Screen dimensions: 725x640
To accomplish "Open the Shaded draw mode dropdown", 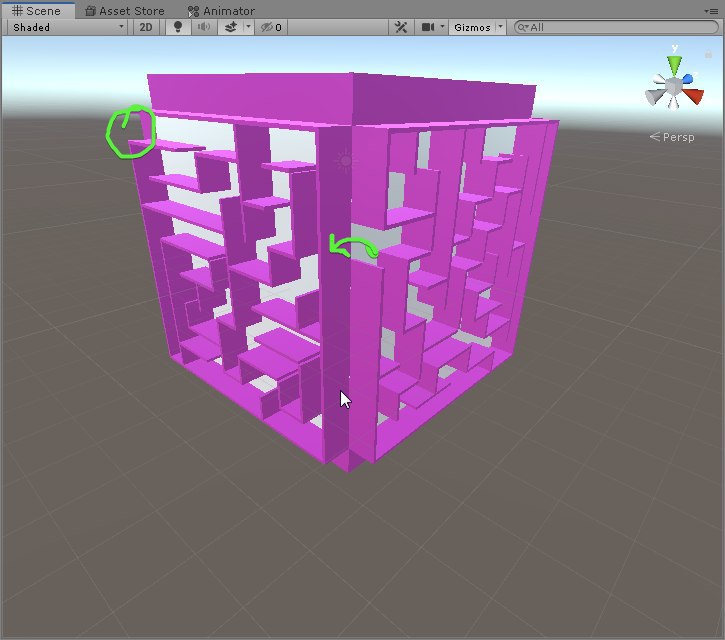I will (68, 27).
